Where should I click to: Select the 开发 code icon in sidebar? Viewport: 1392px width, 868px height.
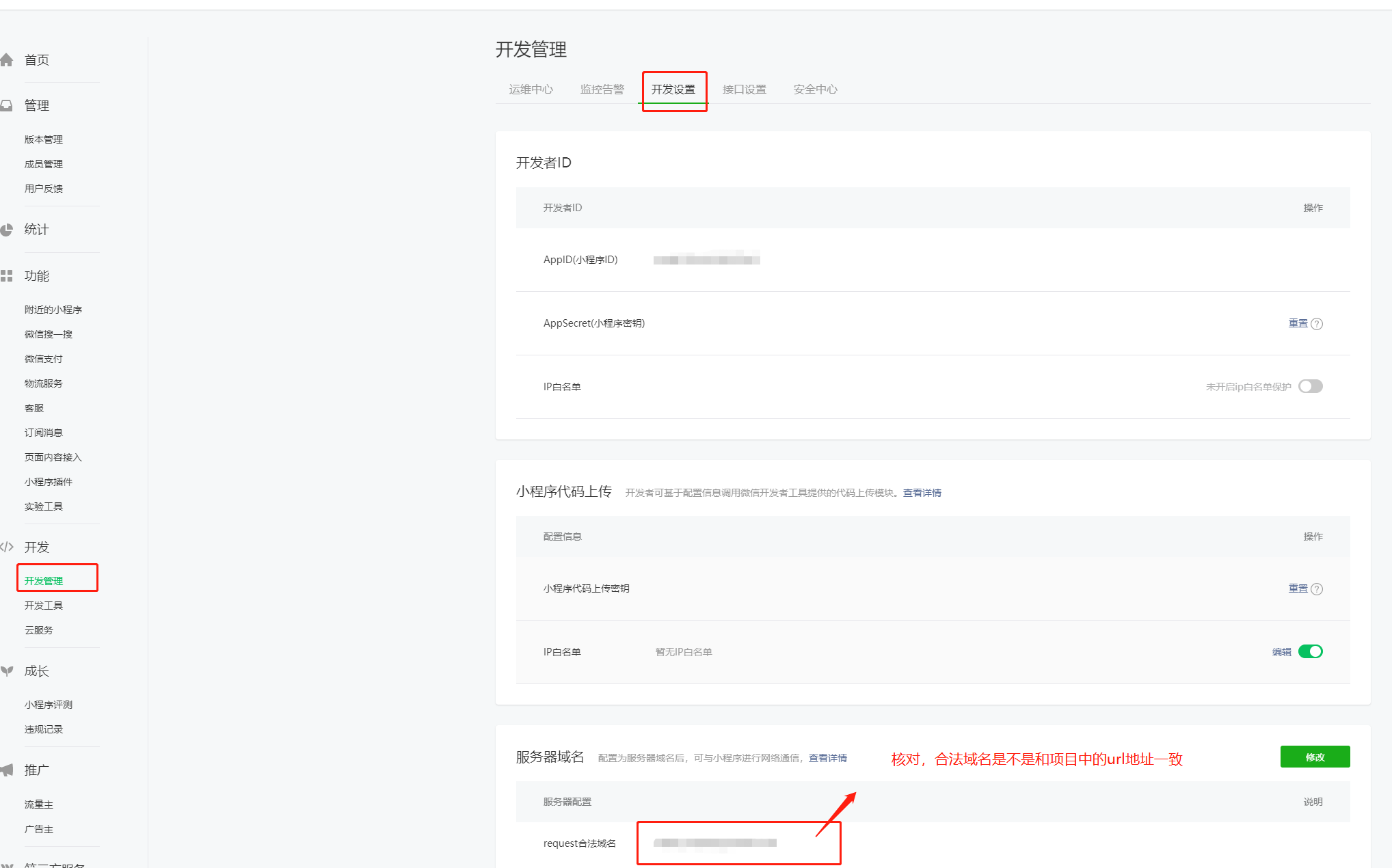coord(8,547)
